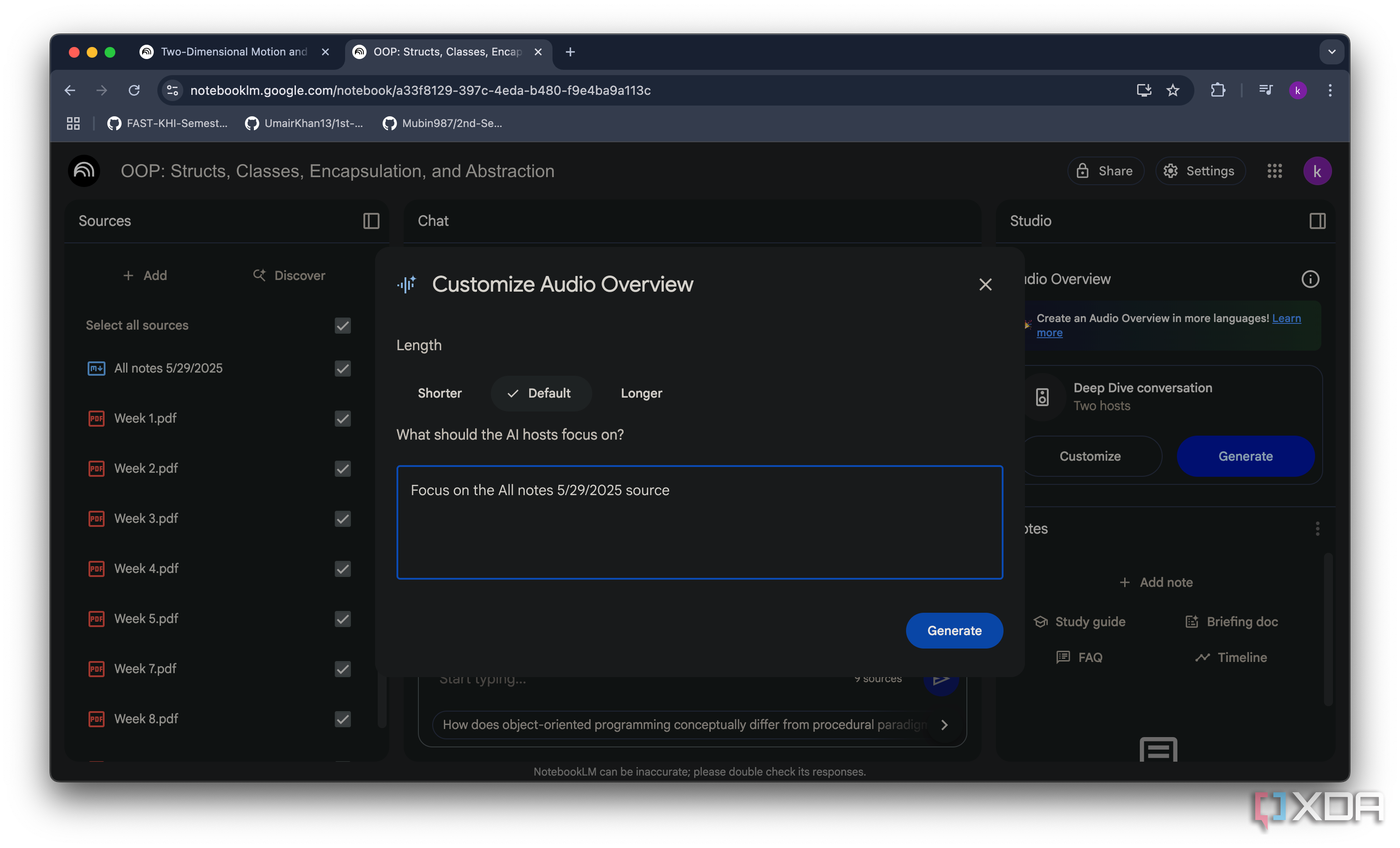Open Mubin987/2nd-Se bookmark
1400x848 pixels.
[x=442, y=123]
